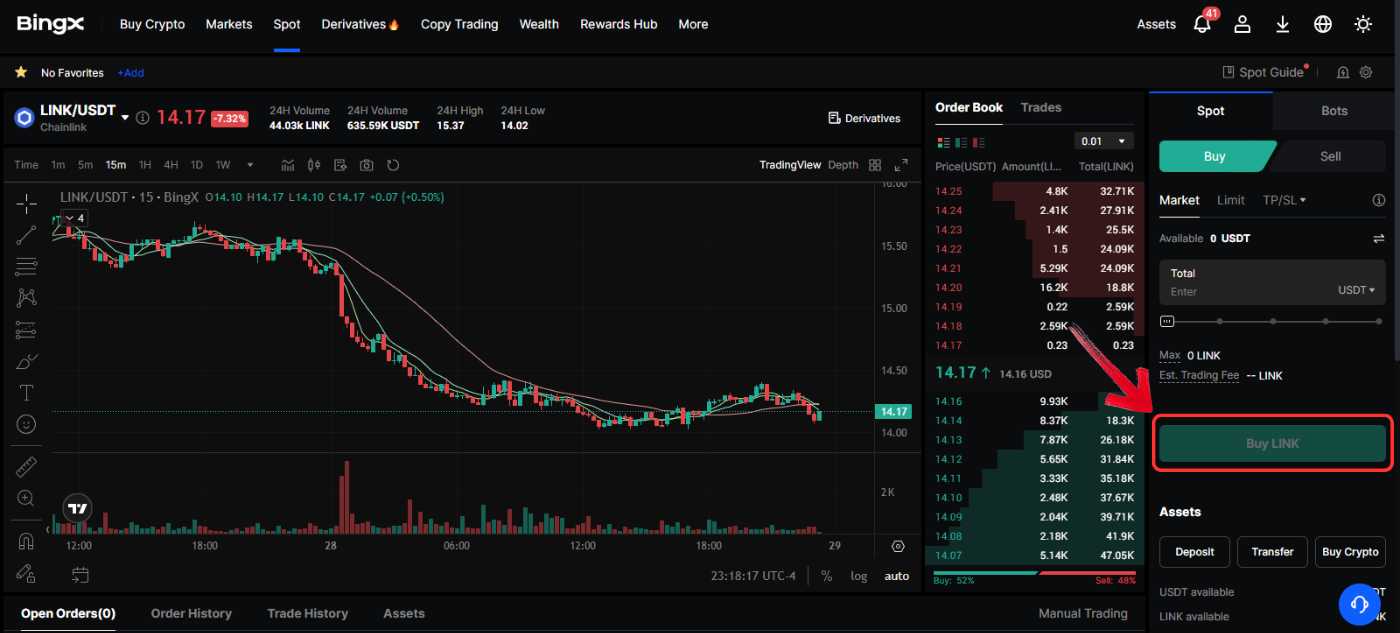The height and width of the screenshot is (633, 1400).
Task: Open the notifications bell
Action: pos(1202,24)
